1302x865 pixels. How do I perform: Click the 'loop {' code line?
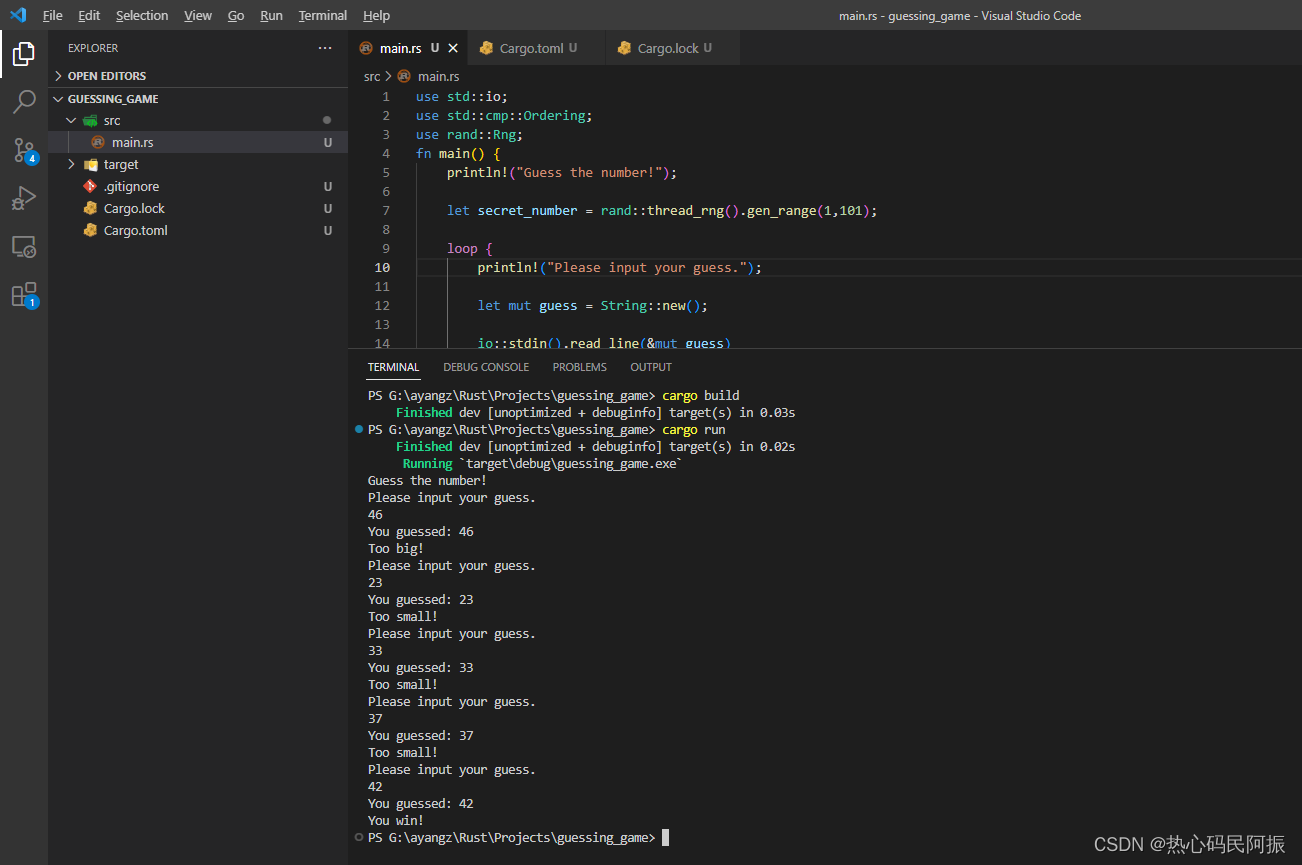click(x=469, y=249)
